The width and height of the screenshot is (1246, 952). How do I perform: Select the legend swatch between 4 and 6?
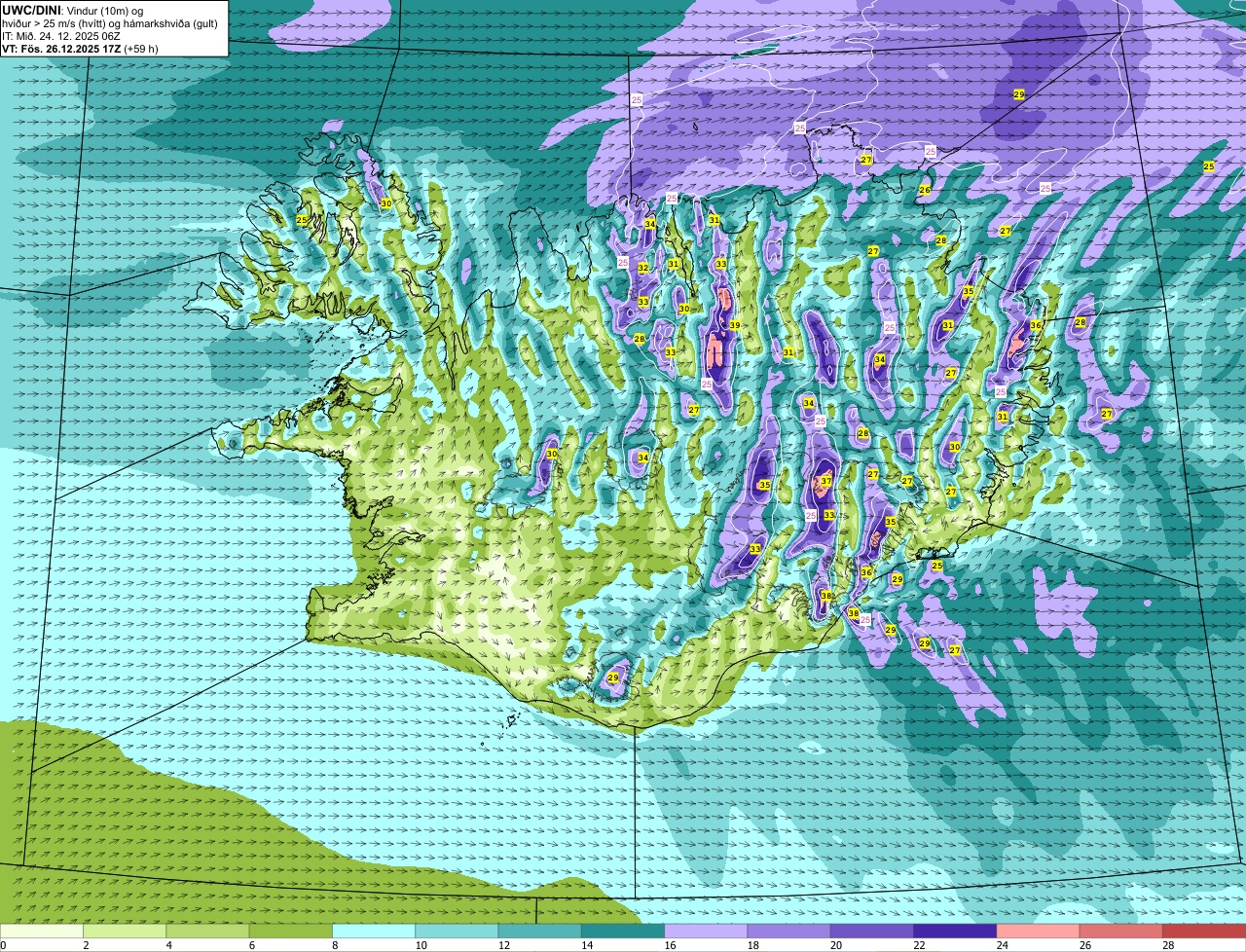point(207,932)
